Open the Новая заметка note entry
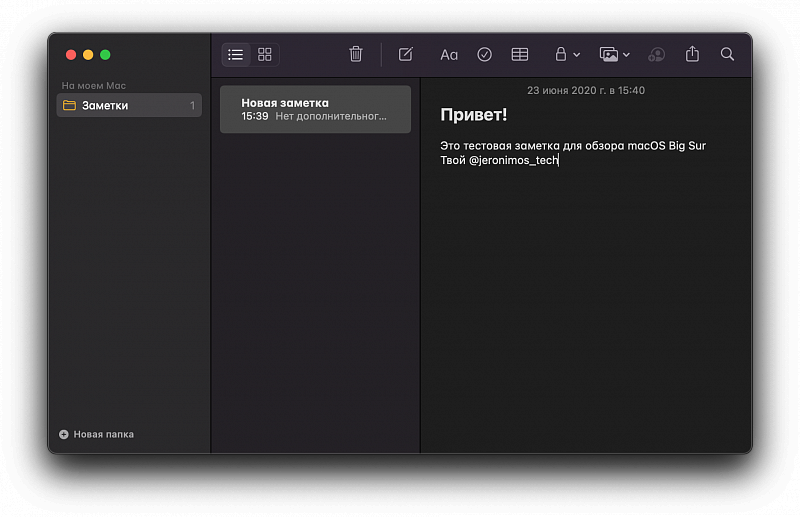 tap(315, 109)
